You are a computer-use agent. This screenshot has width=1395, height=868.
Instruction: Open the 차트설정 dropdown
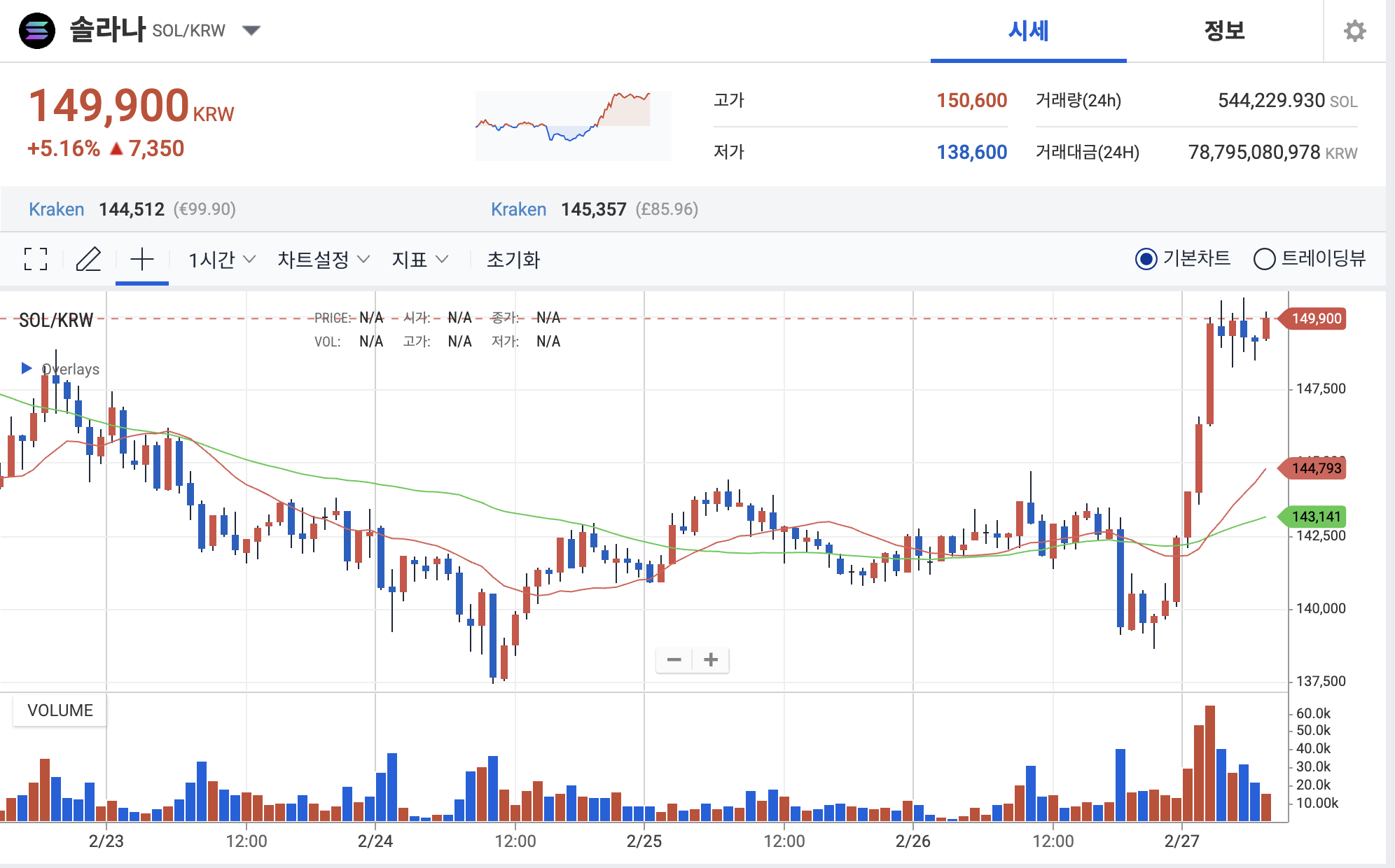coord(323,260)
